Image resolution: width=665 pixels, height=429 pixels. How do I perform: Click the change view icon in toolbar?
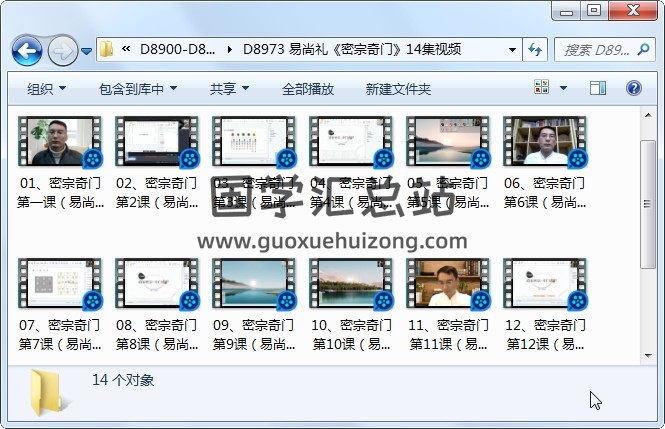coord(543,89)
